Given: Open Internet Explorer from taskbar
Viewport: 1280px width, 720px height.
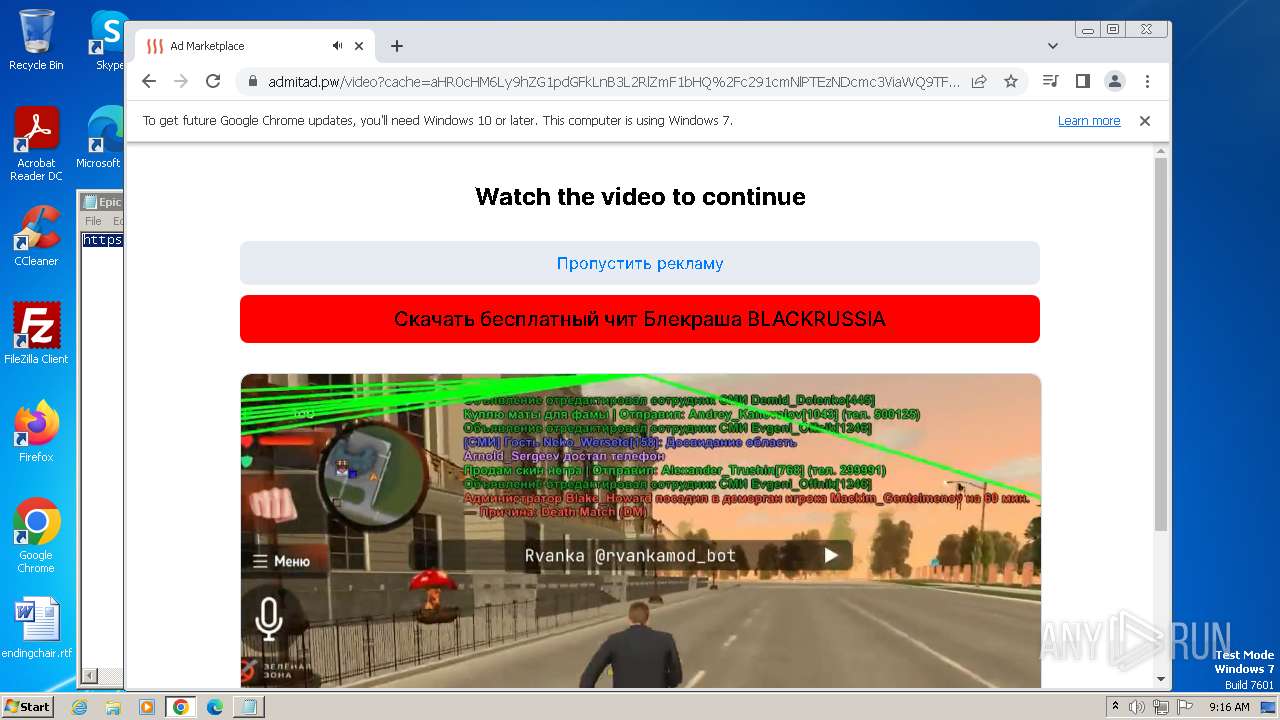Looking at the screenshot, I should click(x=80, y=707).
